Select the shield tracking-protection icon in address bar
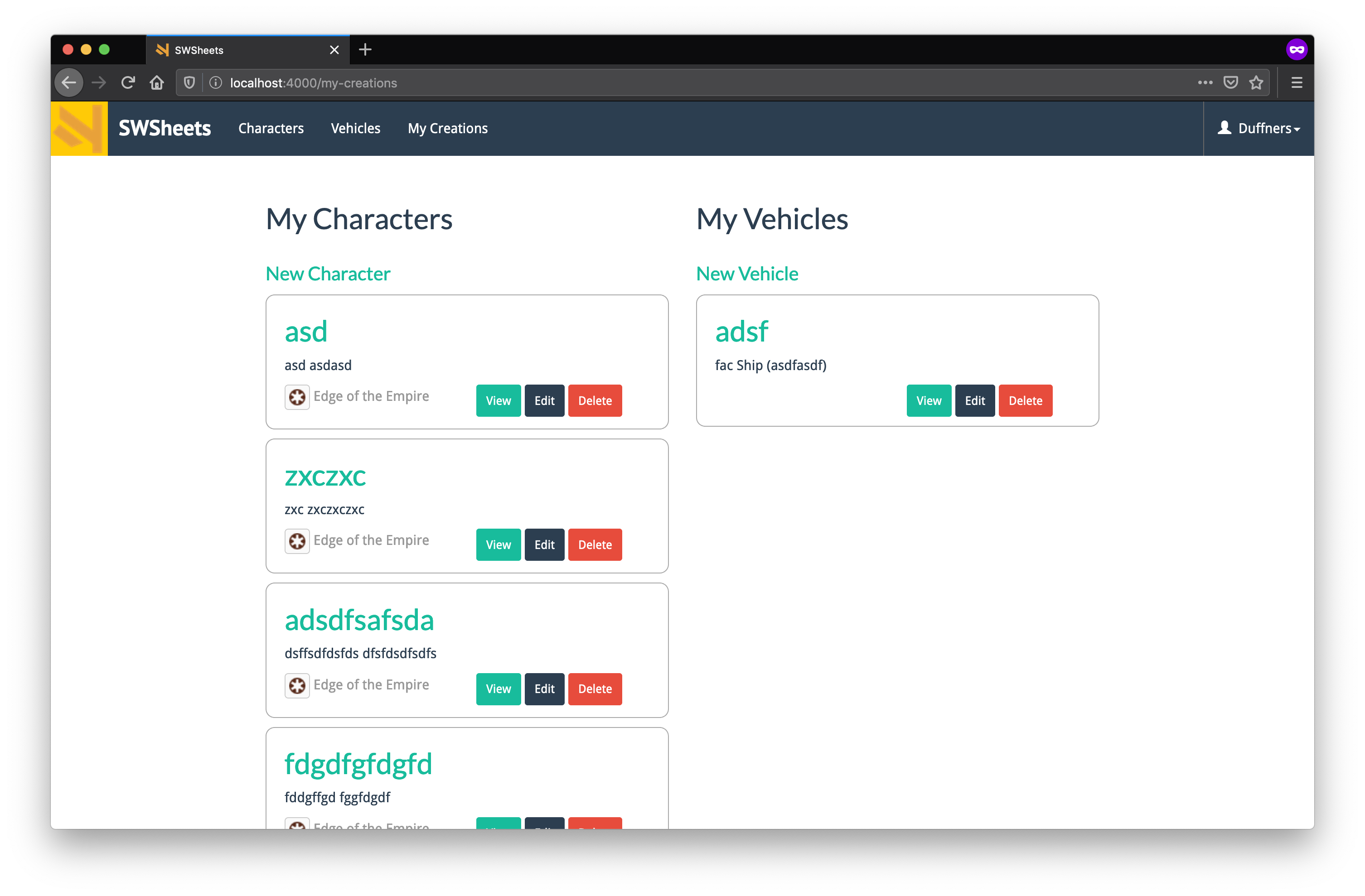Image resolution: width=1365 pixels, height=896 pixels. (x=189, y=82)
